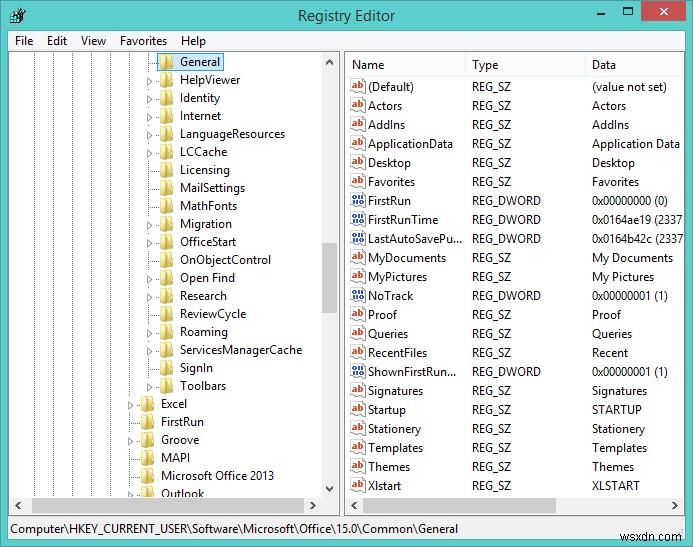Select the Themes value name
Image resolution: width=693 pixels, height=547 pixels.
point(389,467)
